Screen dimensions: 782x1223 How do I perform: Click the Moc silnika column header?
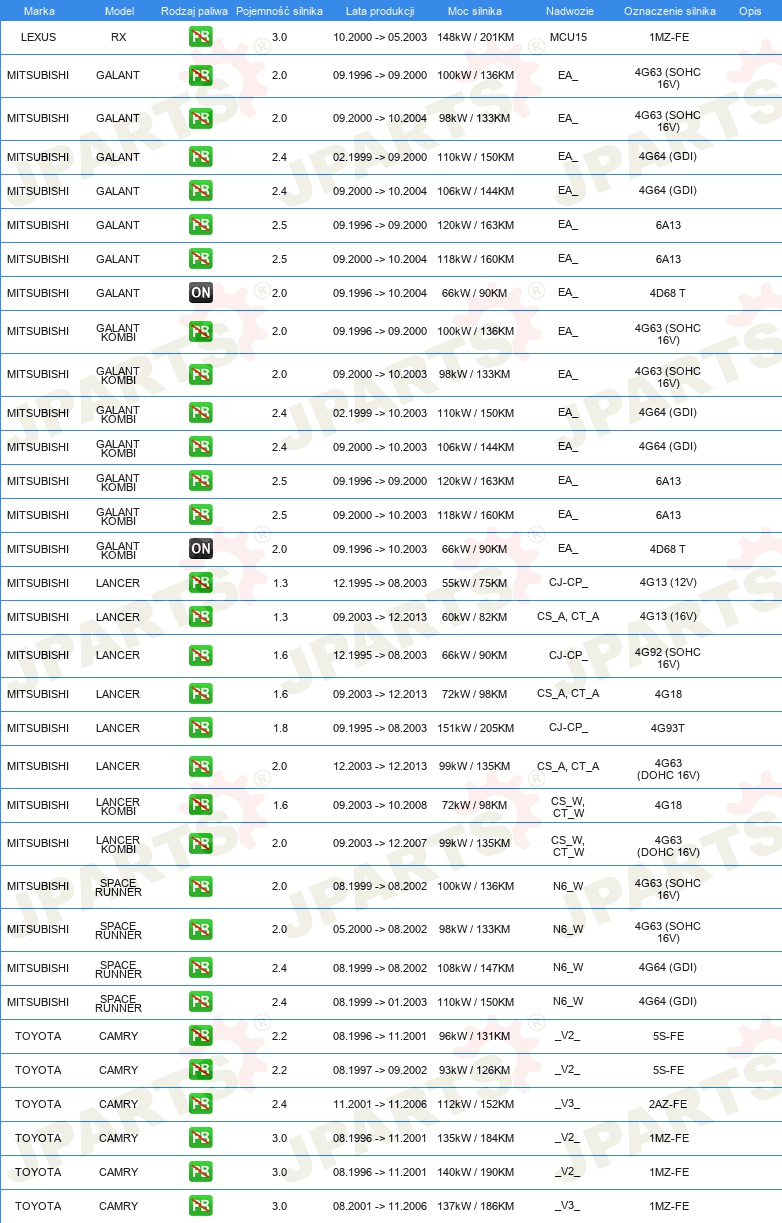click(x=475, y=11)
